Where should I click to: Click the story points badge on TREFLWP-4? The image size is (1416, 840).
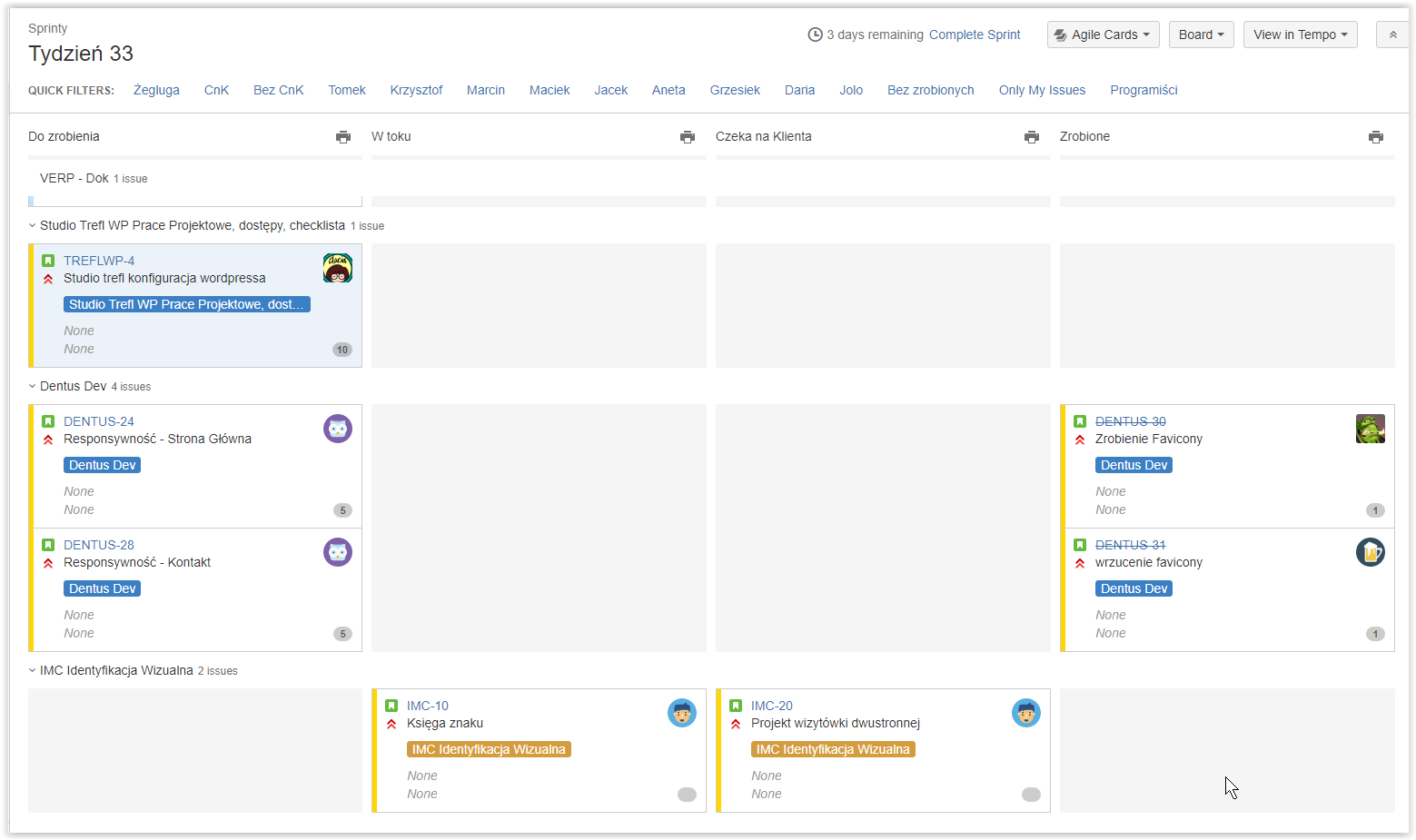tap(342, 350)
